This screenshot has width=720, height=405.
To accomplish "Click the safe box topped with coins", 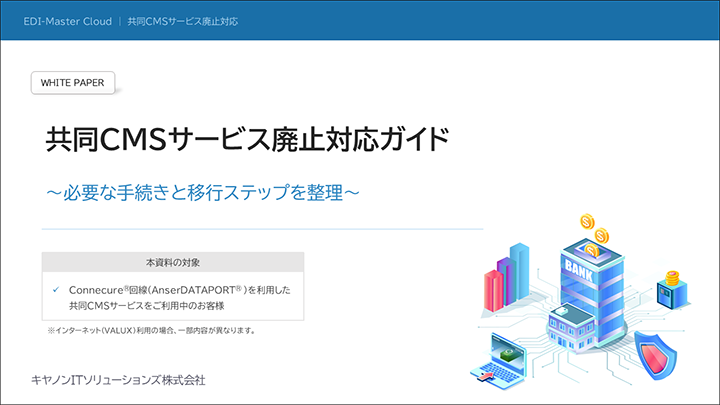I will (x=673, y=290).
